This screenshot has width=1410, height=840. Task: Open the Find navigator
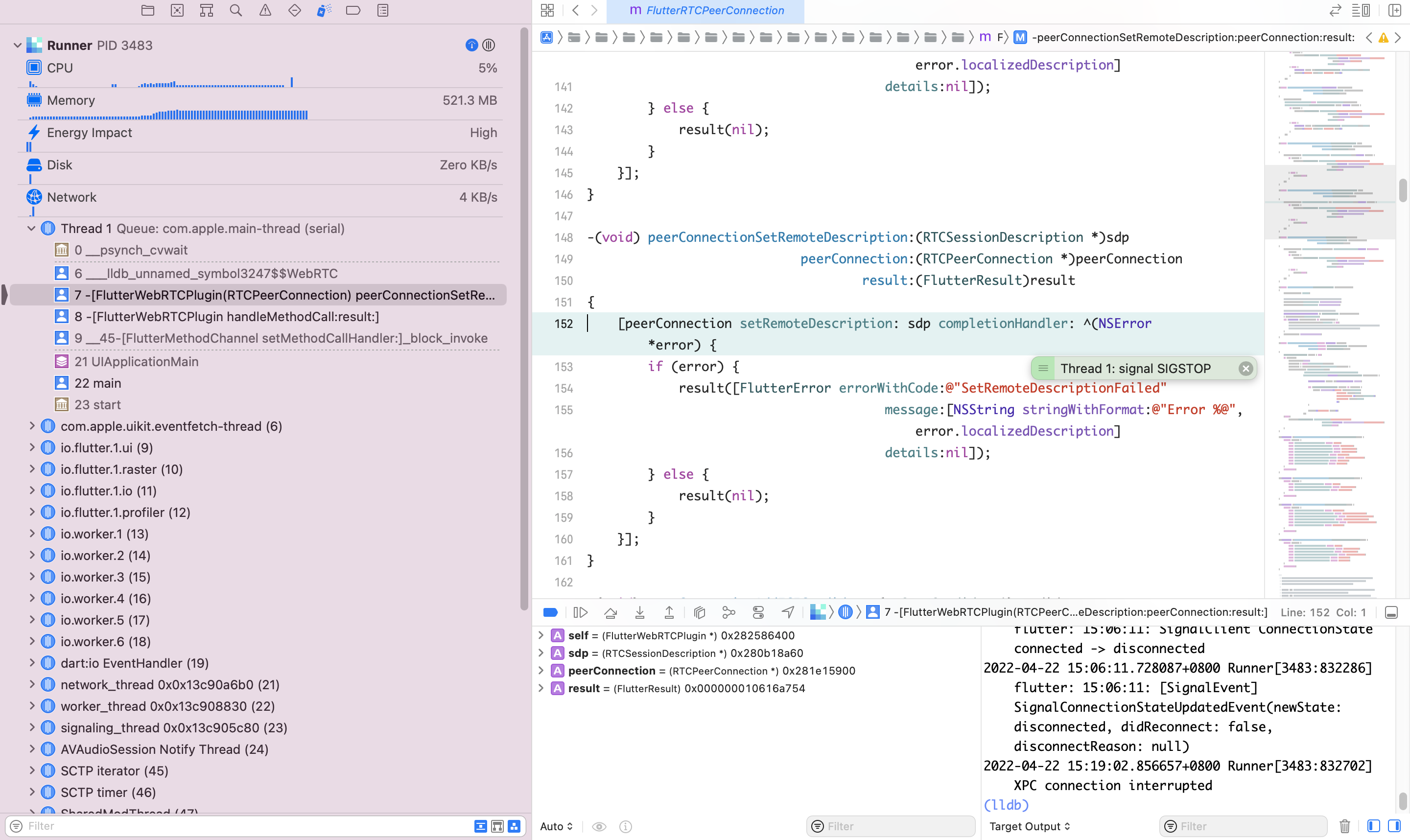tap(235, 10)
